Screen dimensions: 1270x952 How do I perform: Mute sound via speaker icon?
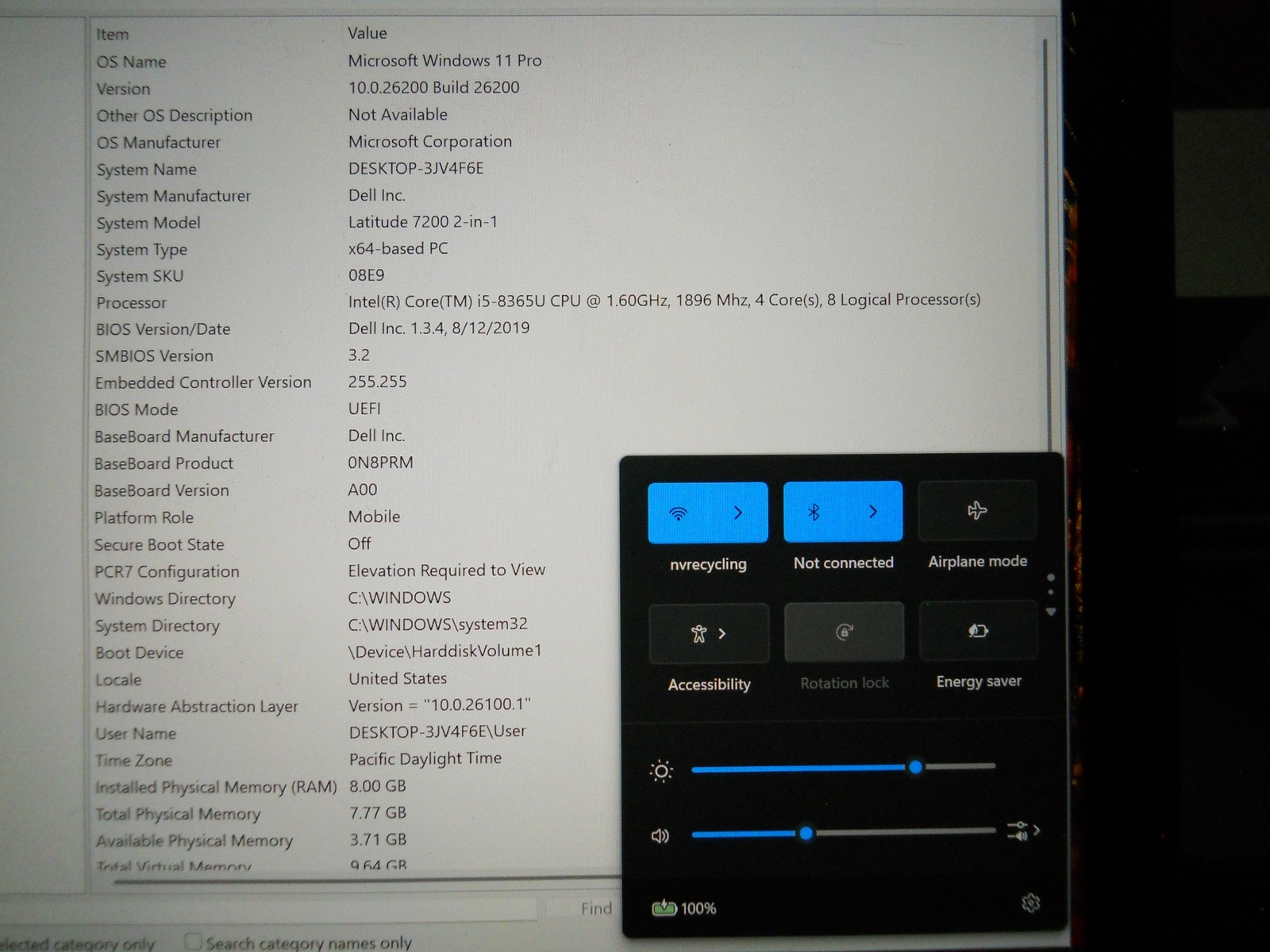point(660,836)
